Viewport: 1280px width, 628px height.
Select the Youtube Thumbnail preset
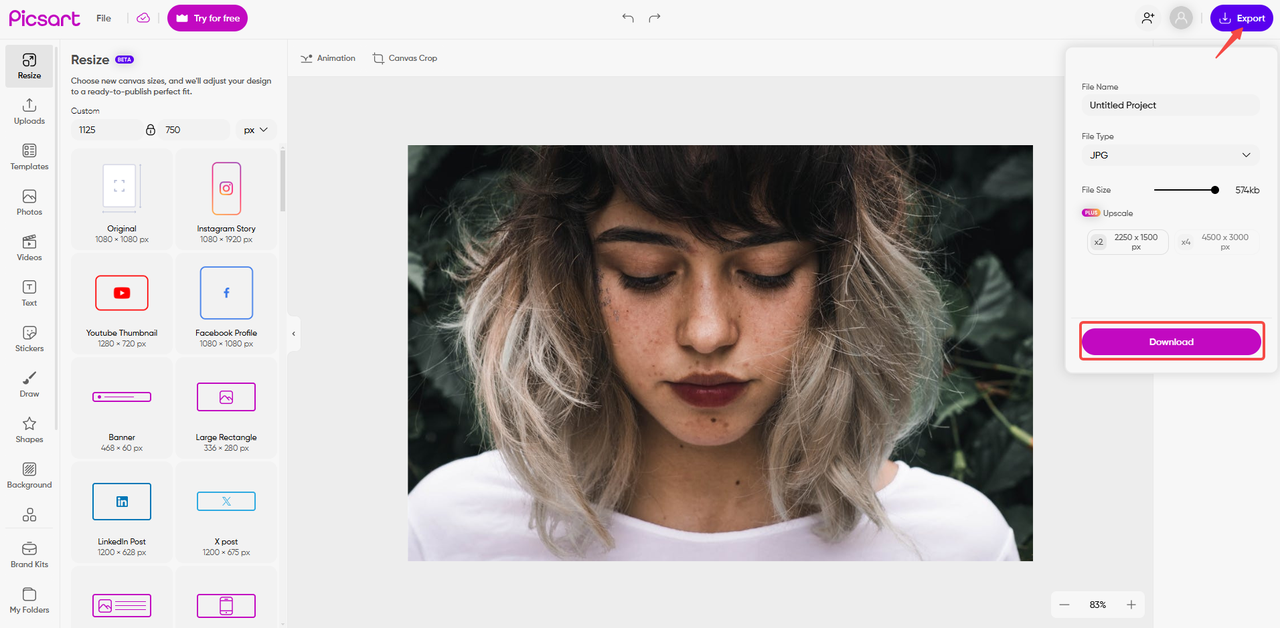point(122,303)
